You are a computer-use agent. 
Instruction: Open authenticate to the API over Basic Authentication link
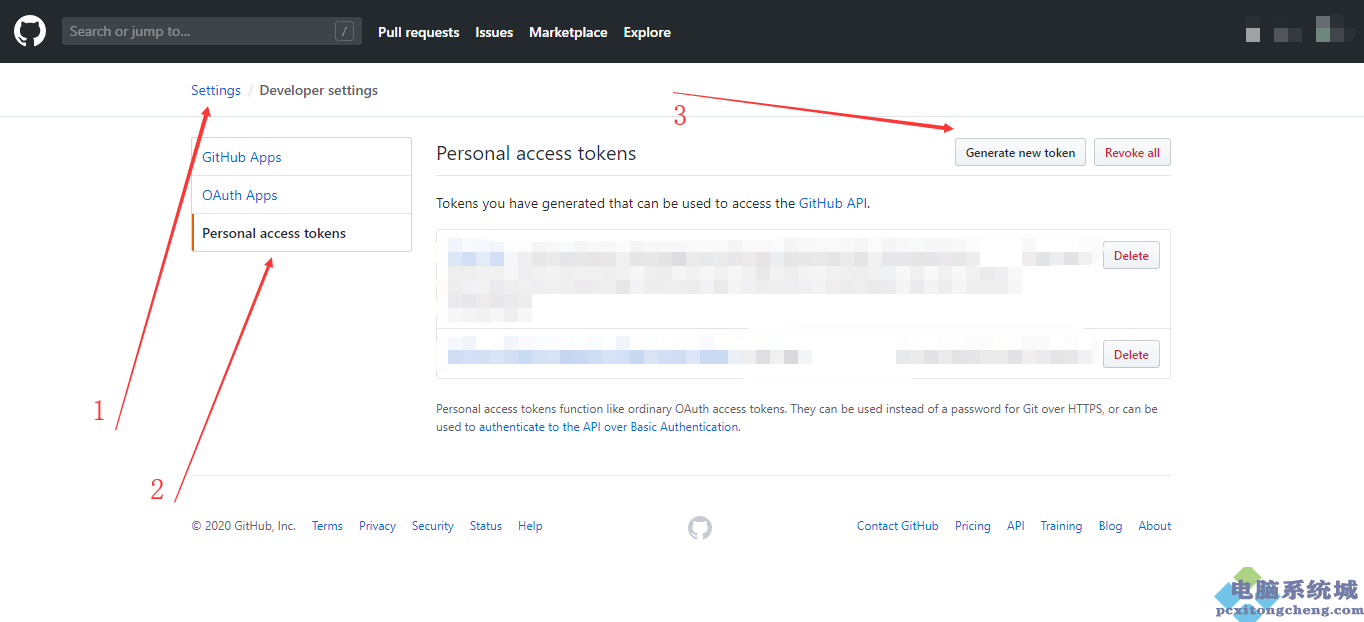[608, 427]
